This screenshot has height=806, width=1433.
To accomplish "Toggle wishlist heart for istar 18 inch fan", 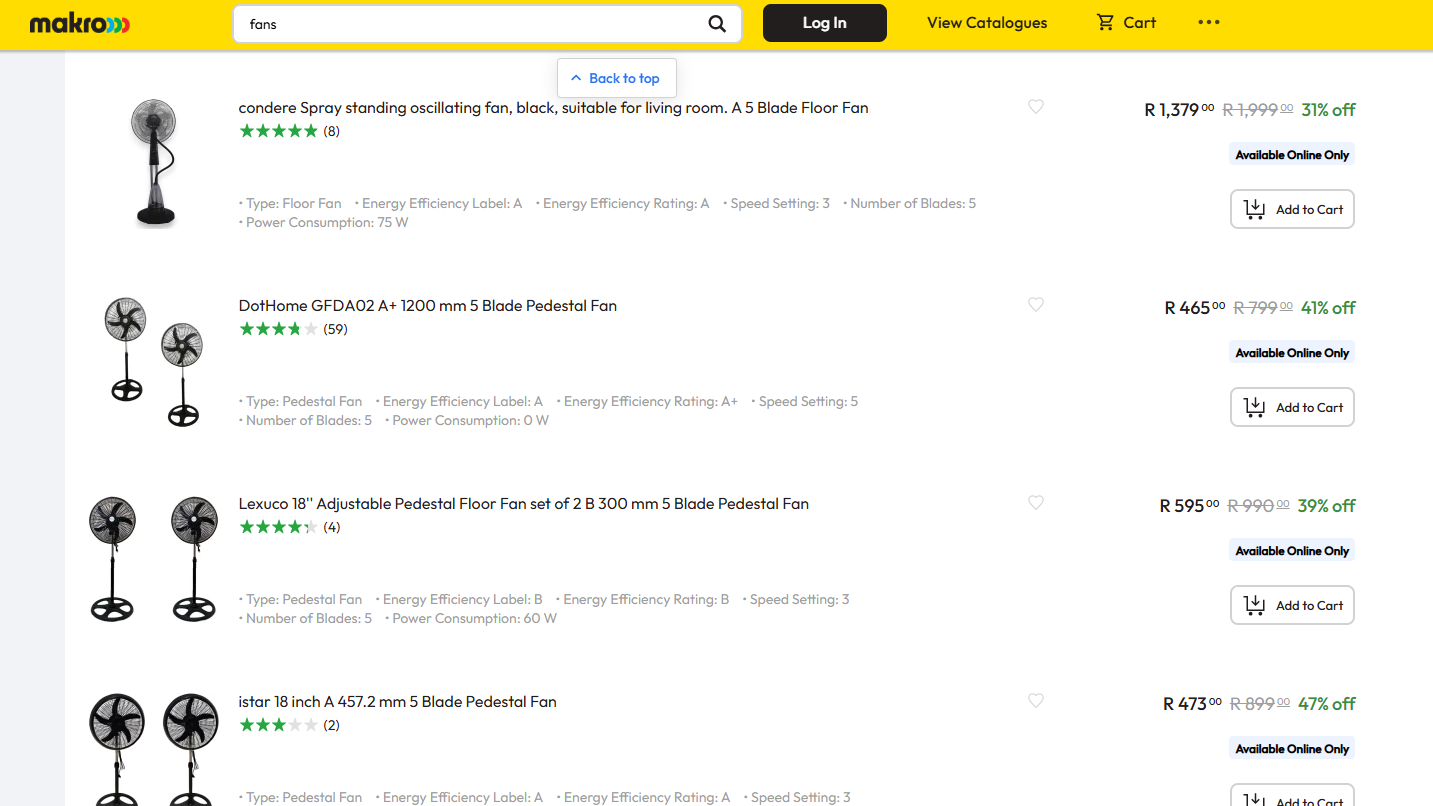I will pos(1036,701).
